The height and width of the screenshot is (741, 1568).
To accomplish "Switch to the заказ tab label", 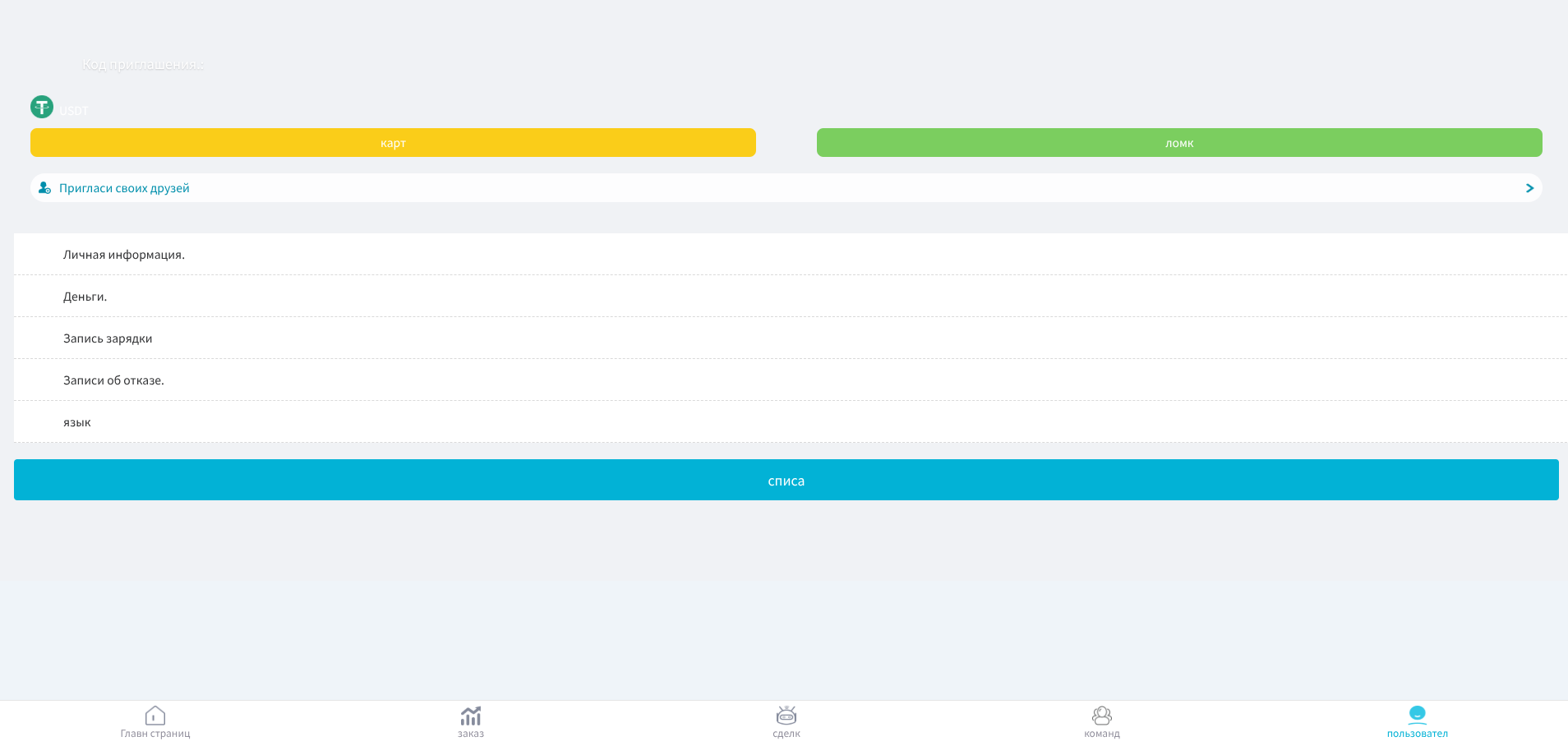I will pyautogui.click(x=471, y=734).
